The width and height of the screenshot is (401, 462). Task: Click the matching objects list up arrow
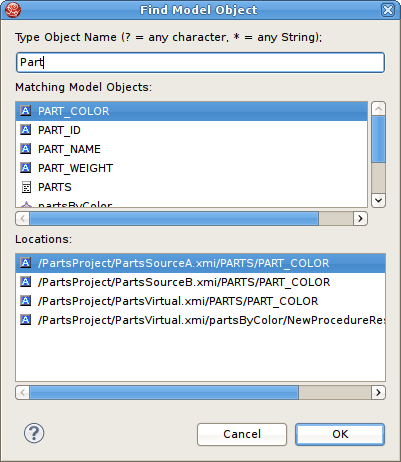point(378,109)
